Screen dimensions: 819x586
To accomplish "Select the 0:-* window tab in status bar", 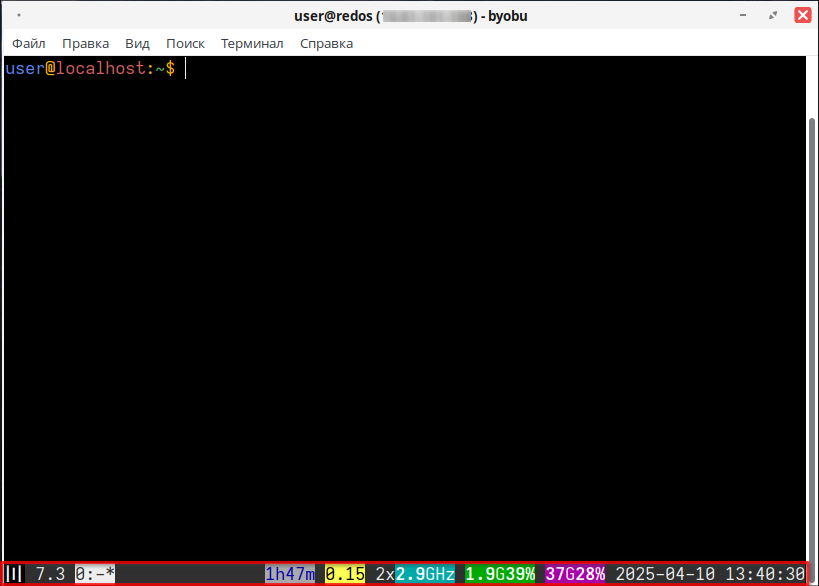I will (95, 574).
